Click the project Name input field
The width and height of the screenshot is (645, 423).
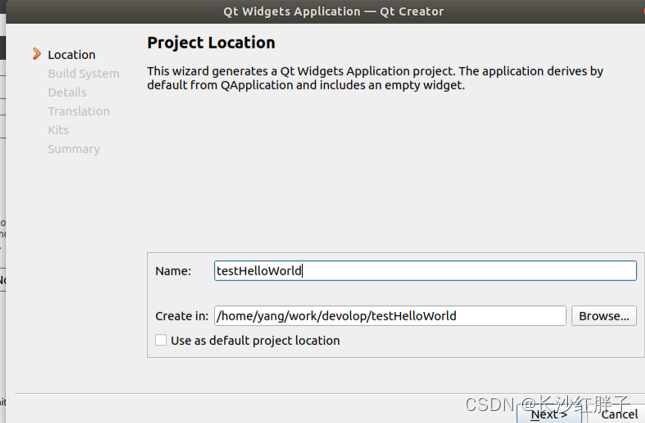point(425,271)
